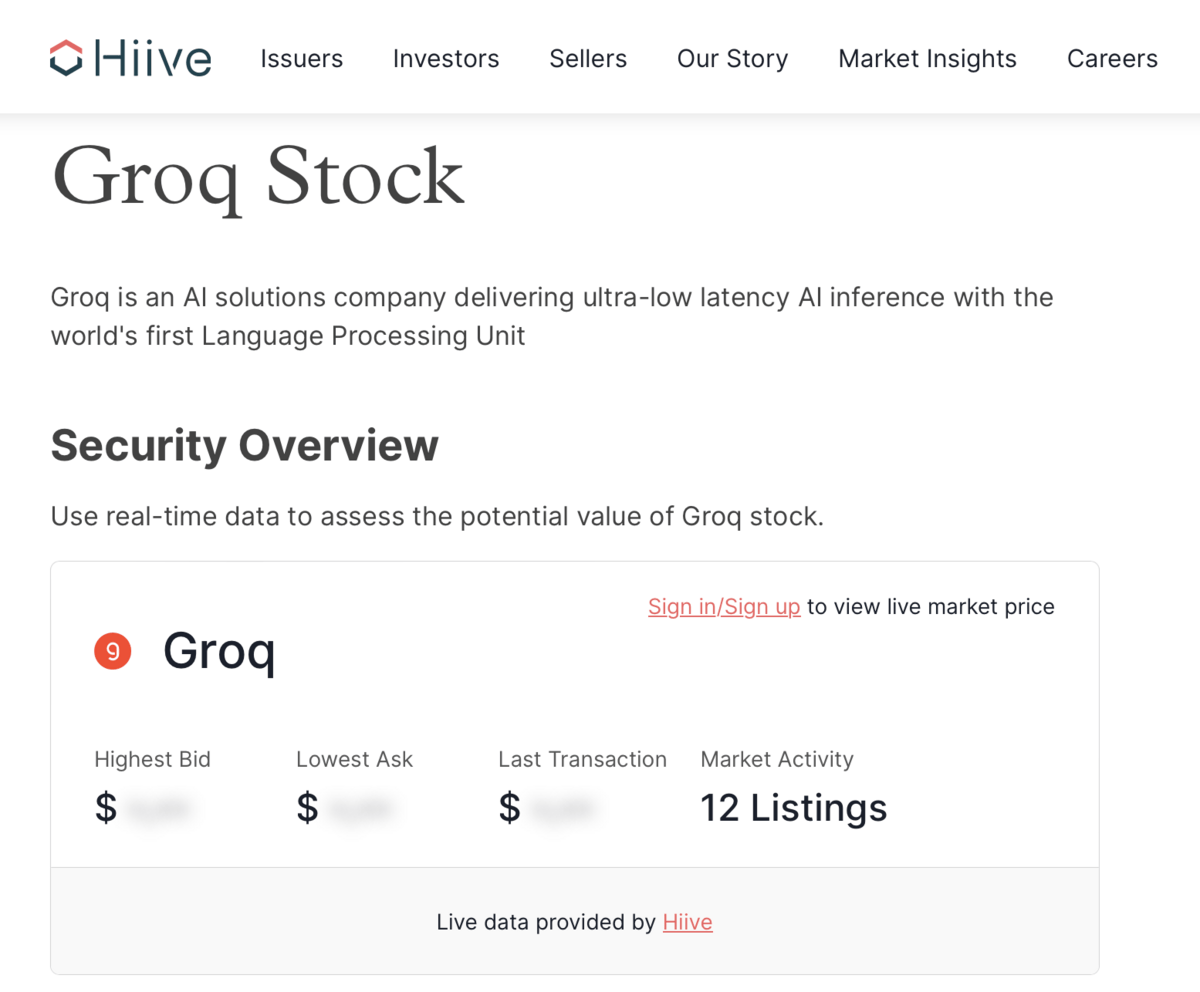Open Market Insights in navigation
Viewport: 1200px width, 992px height.
click(928, 59)
